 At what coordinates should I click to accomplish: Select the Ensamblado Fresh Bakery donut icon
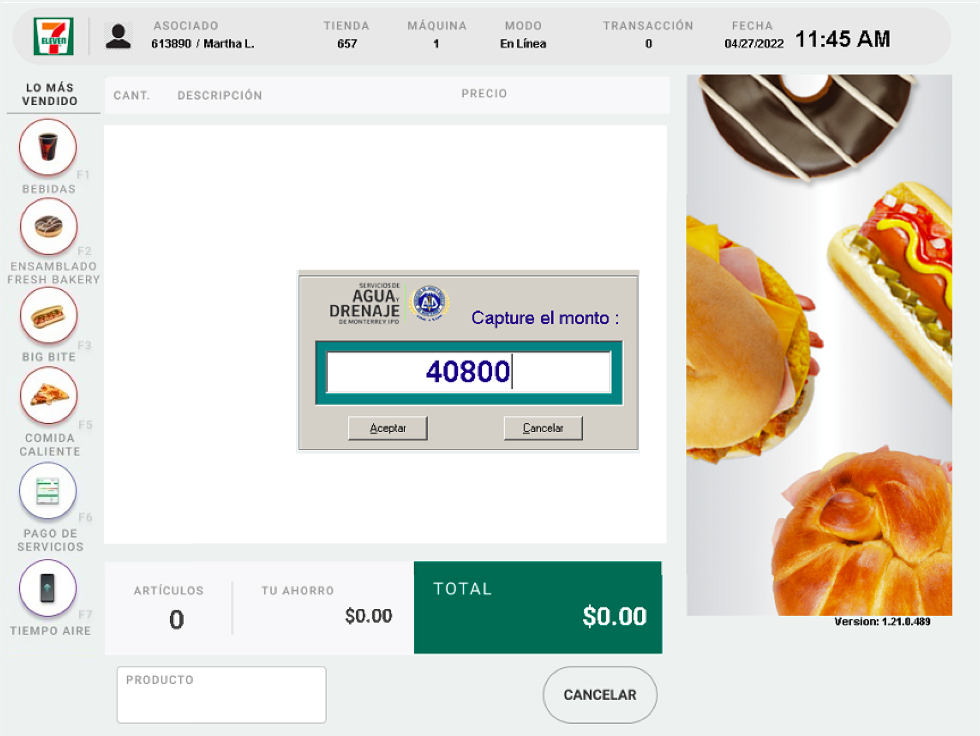click(49, 226)
